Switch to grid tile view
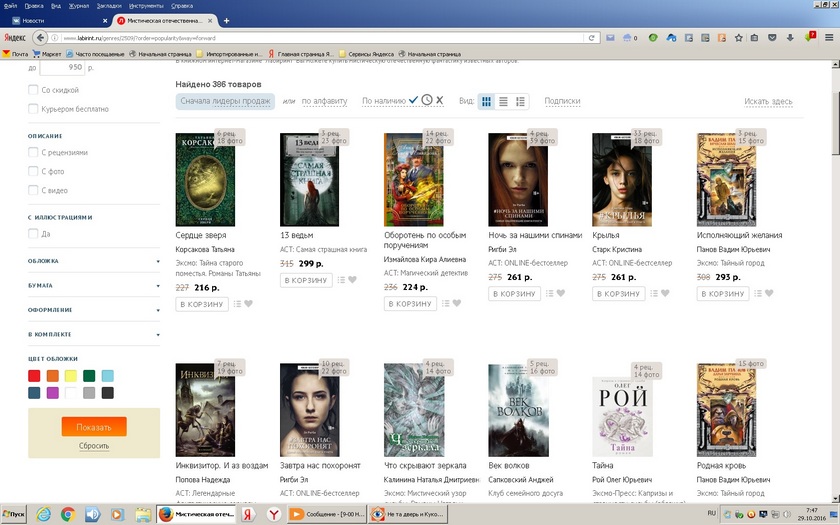Viewport: 840px width, 525px height. tap(487, 101)
